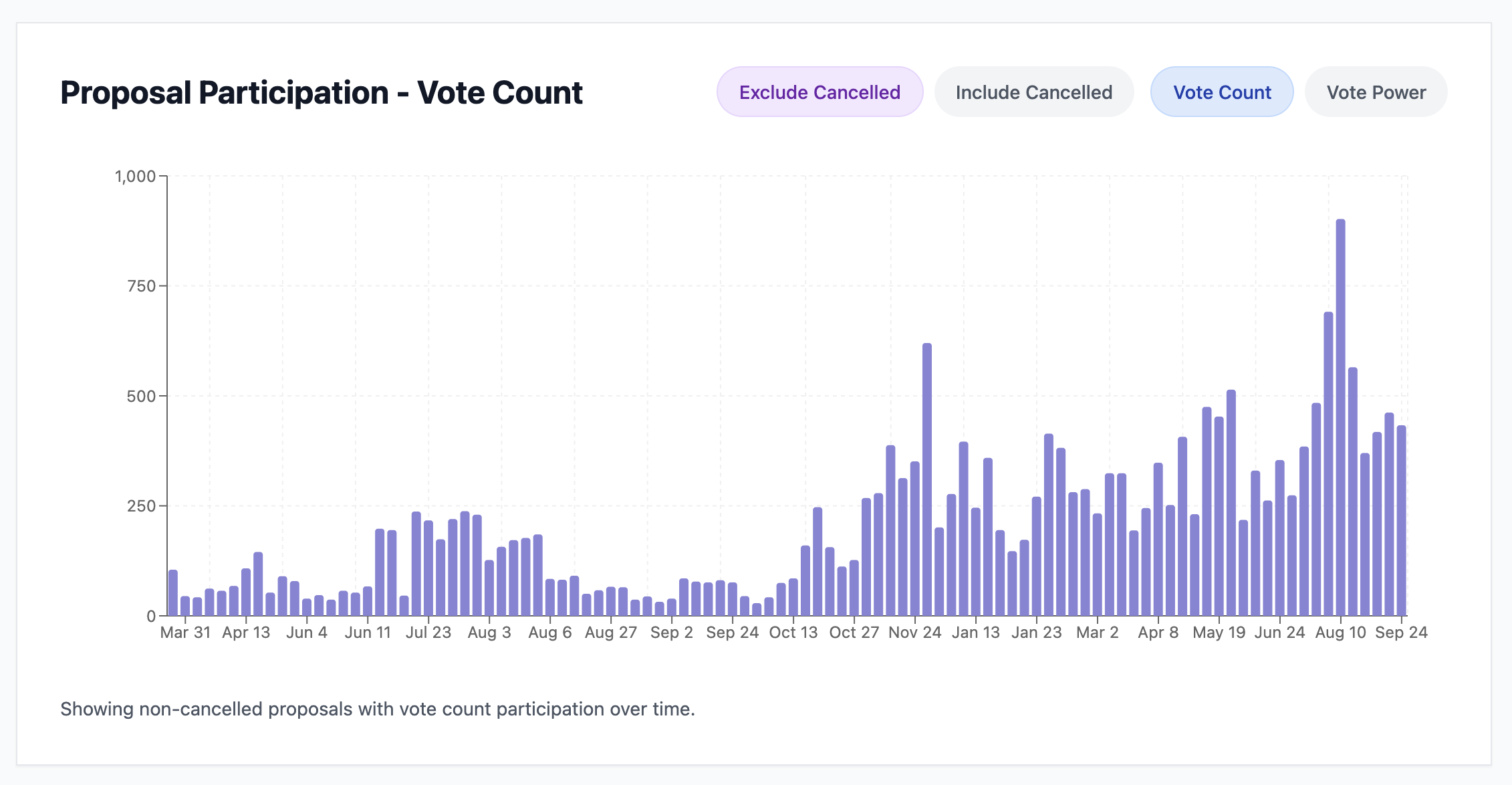Click the 500 y-axis label

pyautogui.click(x=141, y=397)
